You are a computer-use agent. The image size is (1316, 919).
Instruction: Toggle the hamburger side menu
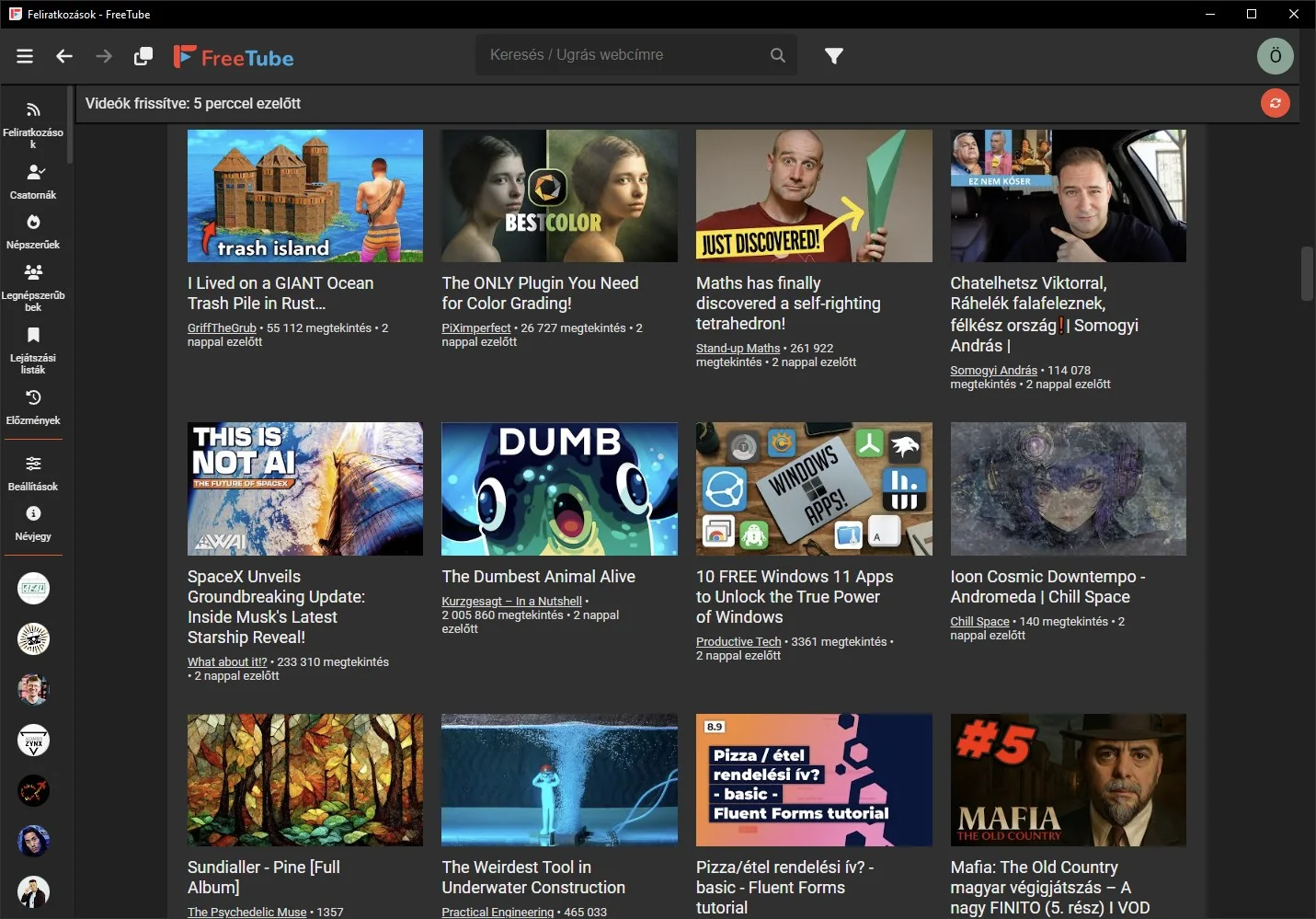point(25,56)
